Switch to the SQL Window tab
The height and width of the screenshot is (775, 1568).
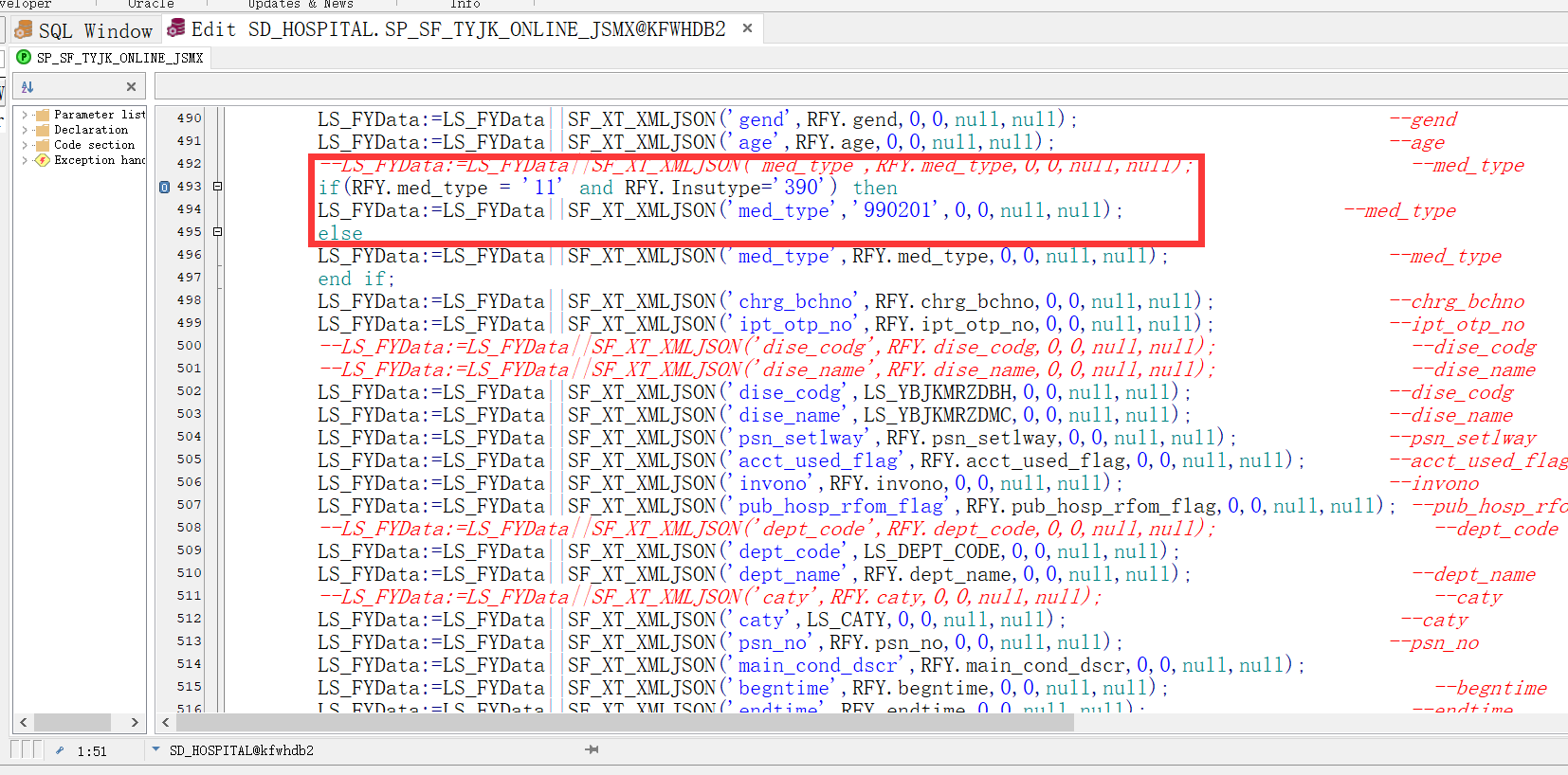pos(83,30)
